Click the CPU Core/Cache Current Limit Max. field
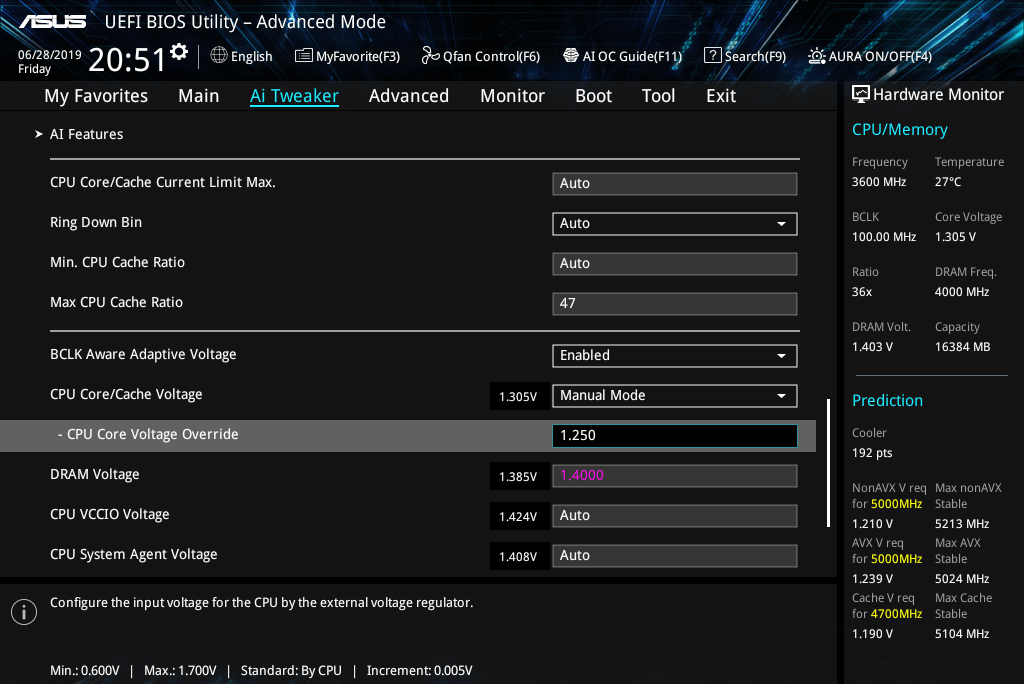Screen dimensions: 1024x684 pyautogui.click(x=675, y=184)
